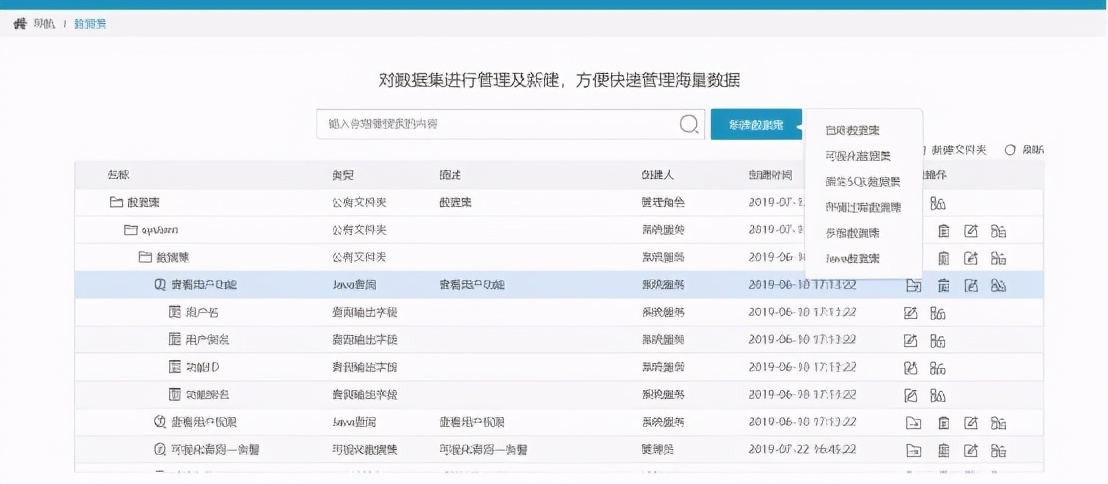
Task: Click the blue dataset breadcrumb link
Action: point(90,24)
